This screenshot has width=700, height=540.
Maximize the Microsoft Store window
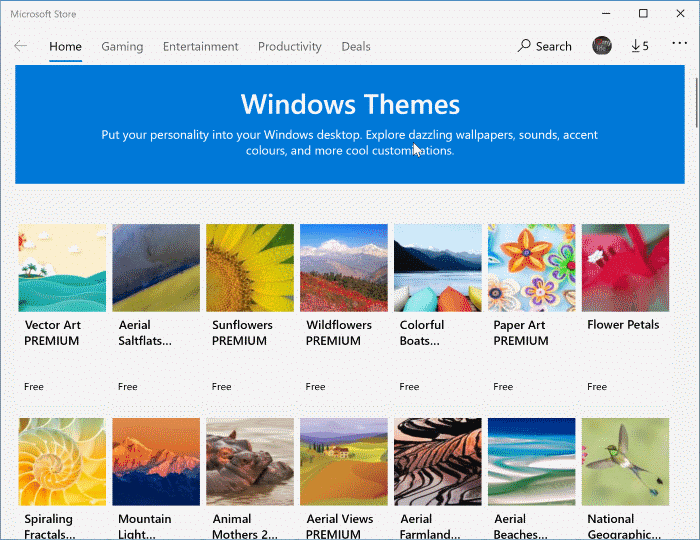coord(643,13)
